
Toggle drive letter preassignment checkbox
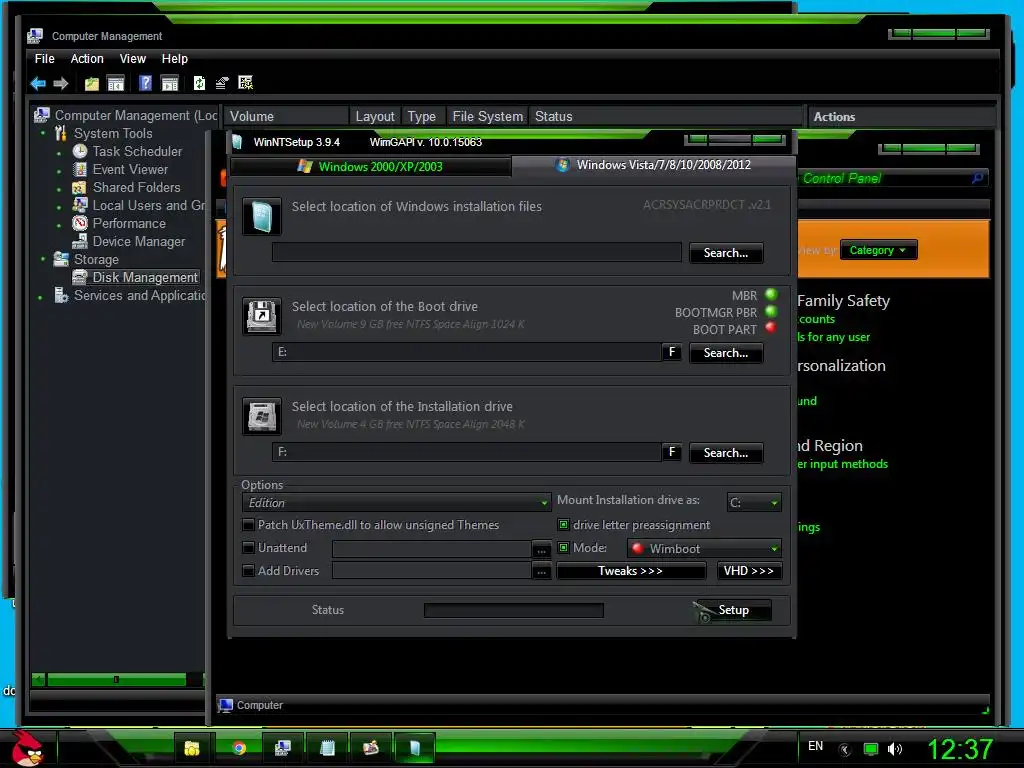point(564,525)
